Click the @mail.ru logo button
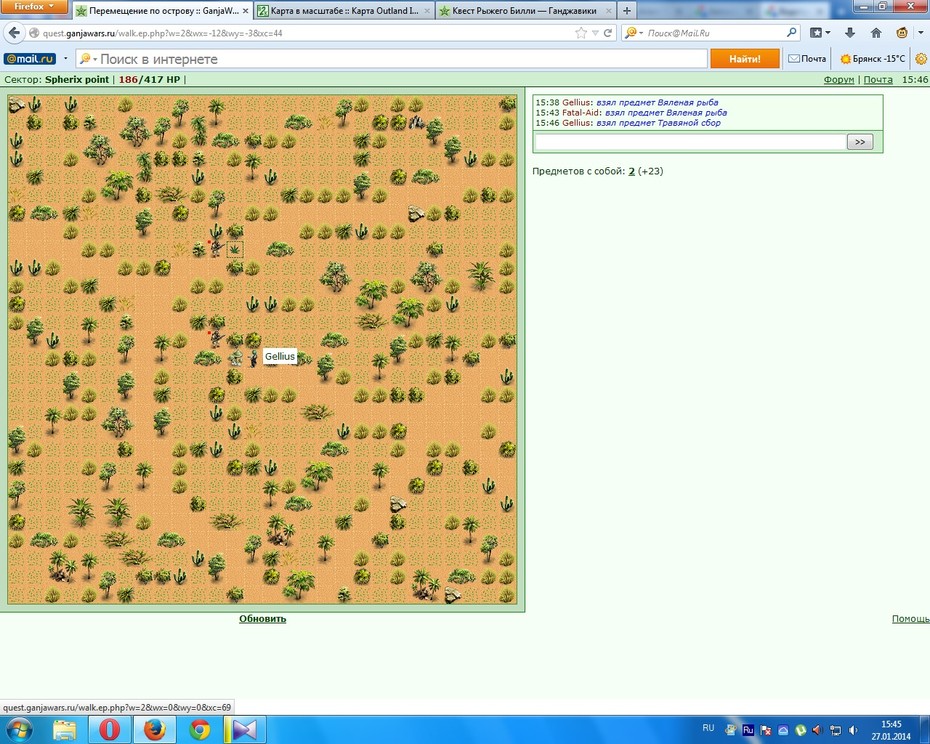930x744 pixels. coord(30,59)
